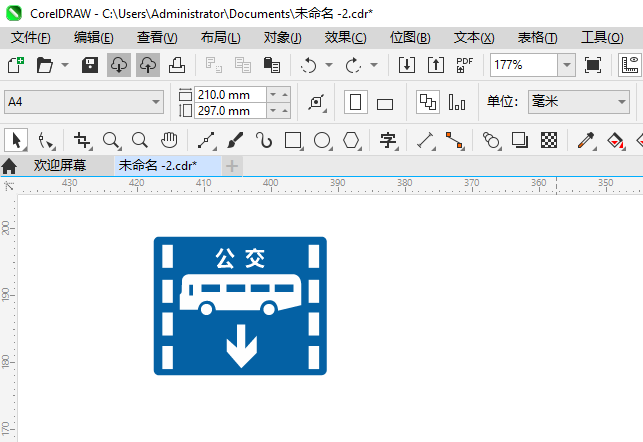Open a file with the folder icon
The width and height of the screenshot is (643, 442).
point(45,65)
